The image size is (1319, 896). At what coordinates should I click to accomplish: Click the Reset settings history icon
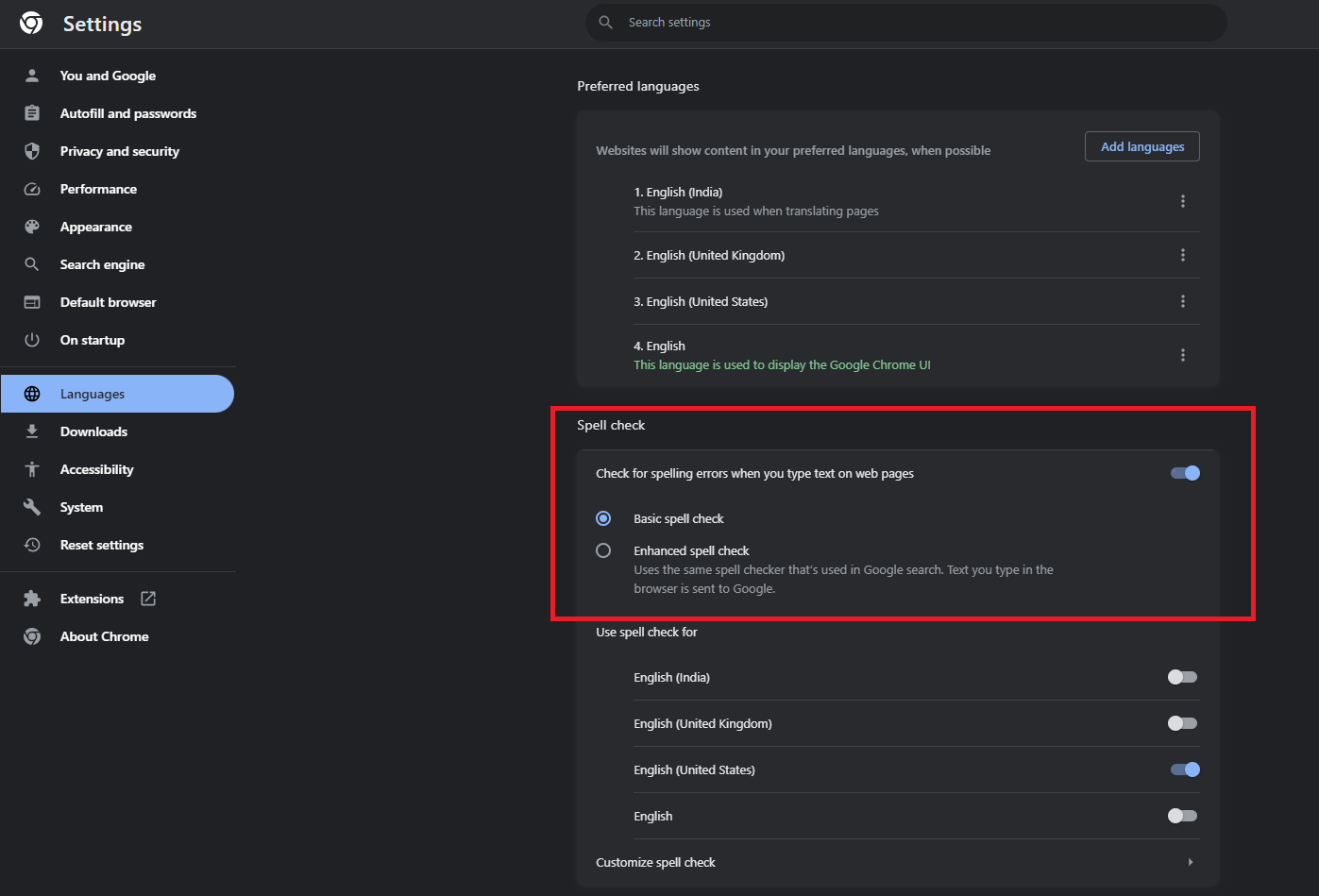pos(32,545)
